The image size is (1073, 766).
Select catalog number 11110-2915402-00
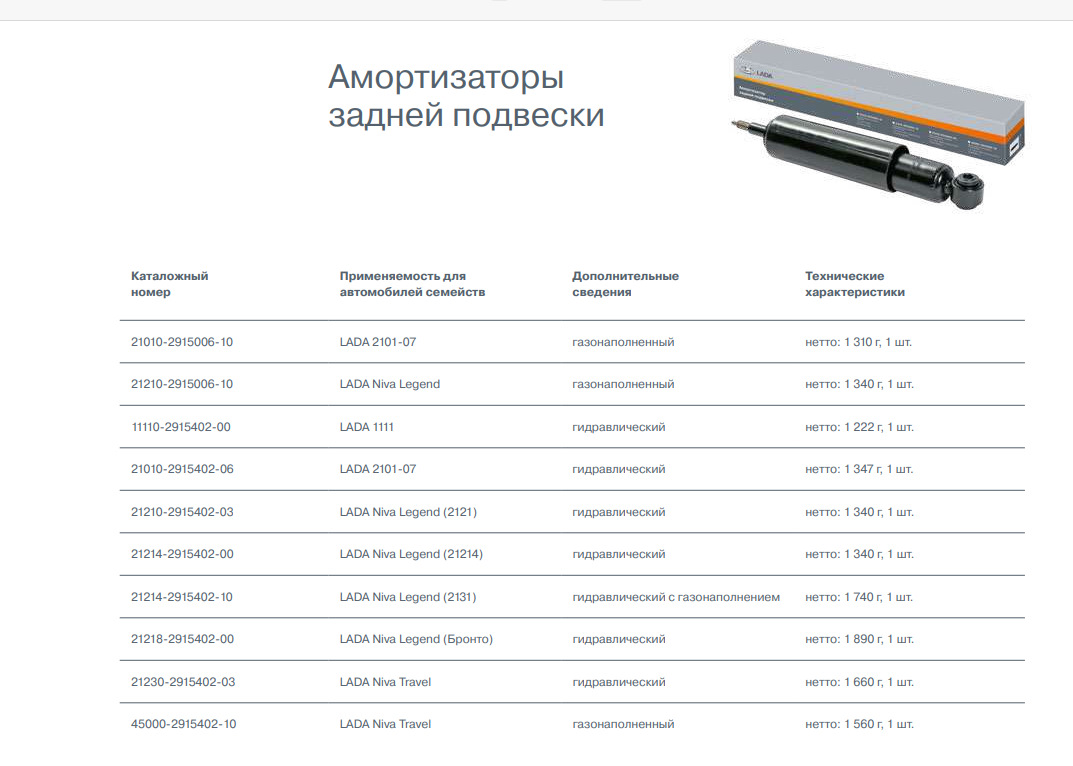(x=181, y=427)
